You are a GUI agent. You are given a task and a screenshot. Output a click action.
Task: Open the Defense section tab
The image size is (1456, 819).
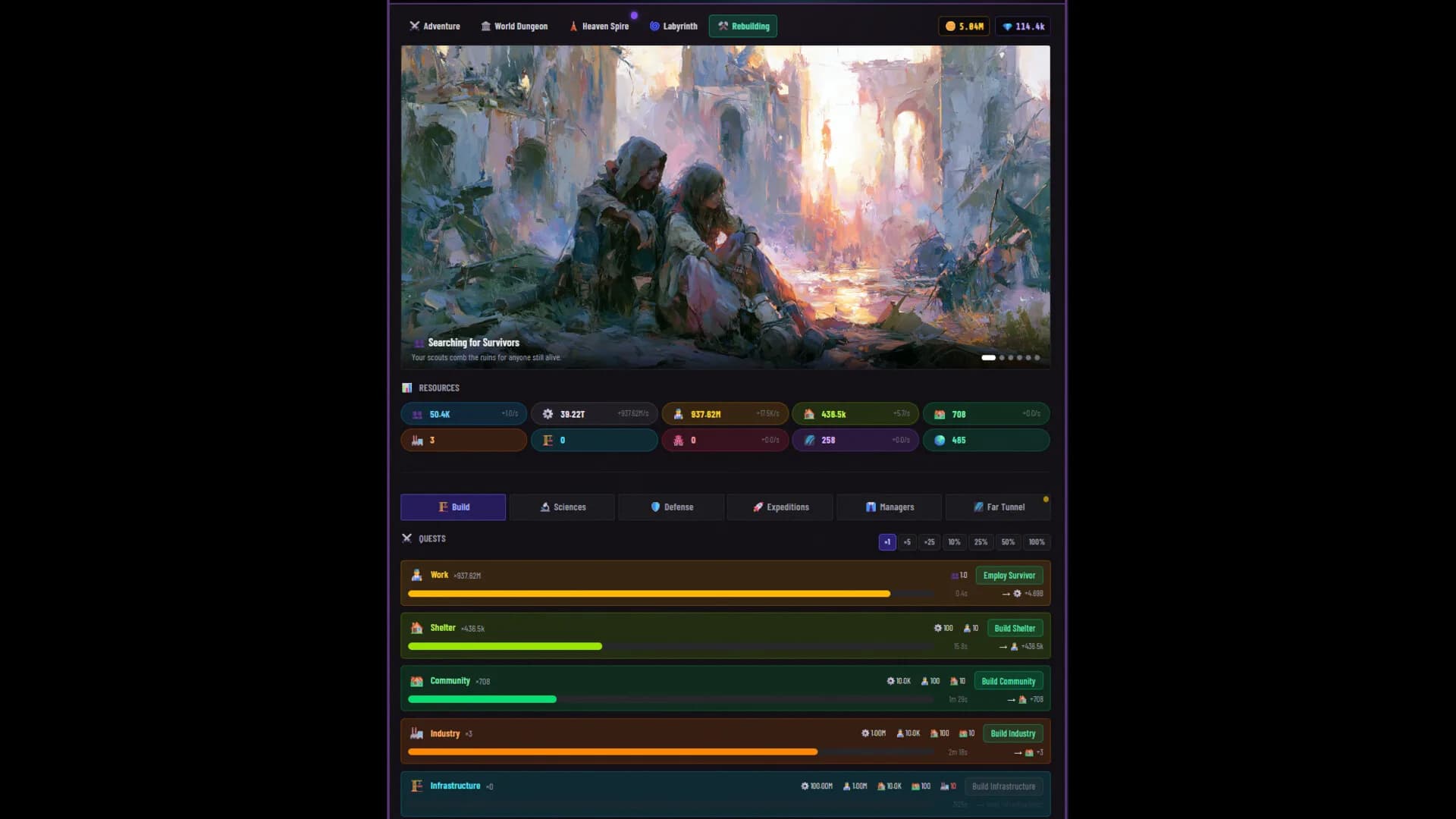tap(671, 507)
